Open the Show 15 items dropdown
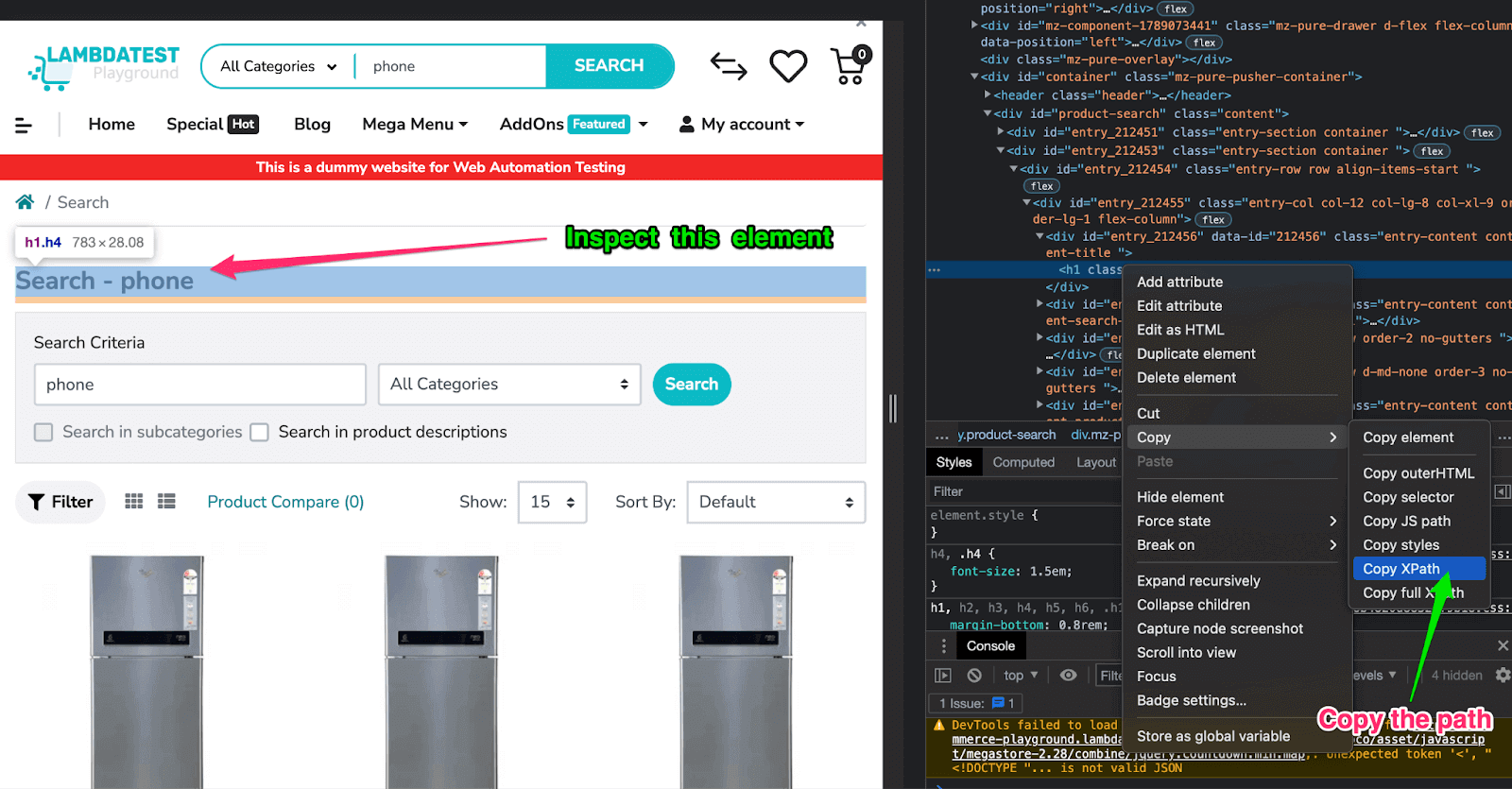 click(x=552, y=503)
